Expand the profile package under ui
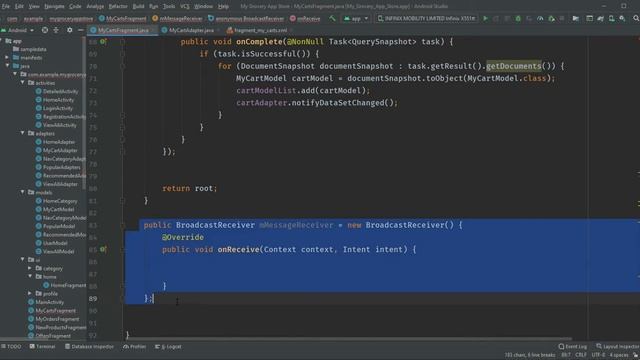The width and height of the screenshot is (640, 360). (30, 293)
